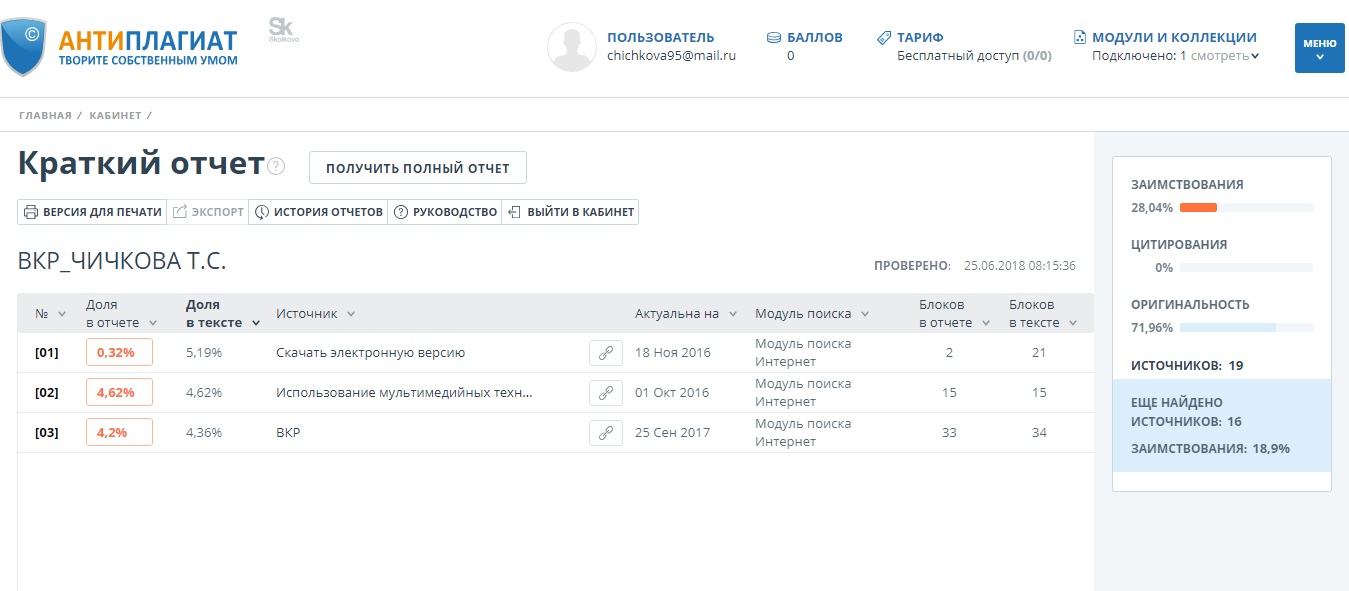Open История отчетов
This screenshot has width=1349, height=591.
319,212
